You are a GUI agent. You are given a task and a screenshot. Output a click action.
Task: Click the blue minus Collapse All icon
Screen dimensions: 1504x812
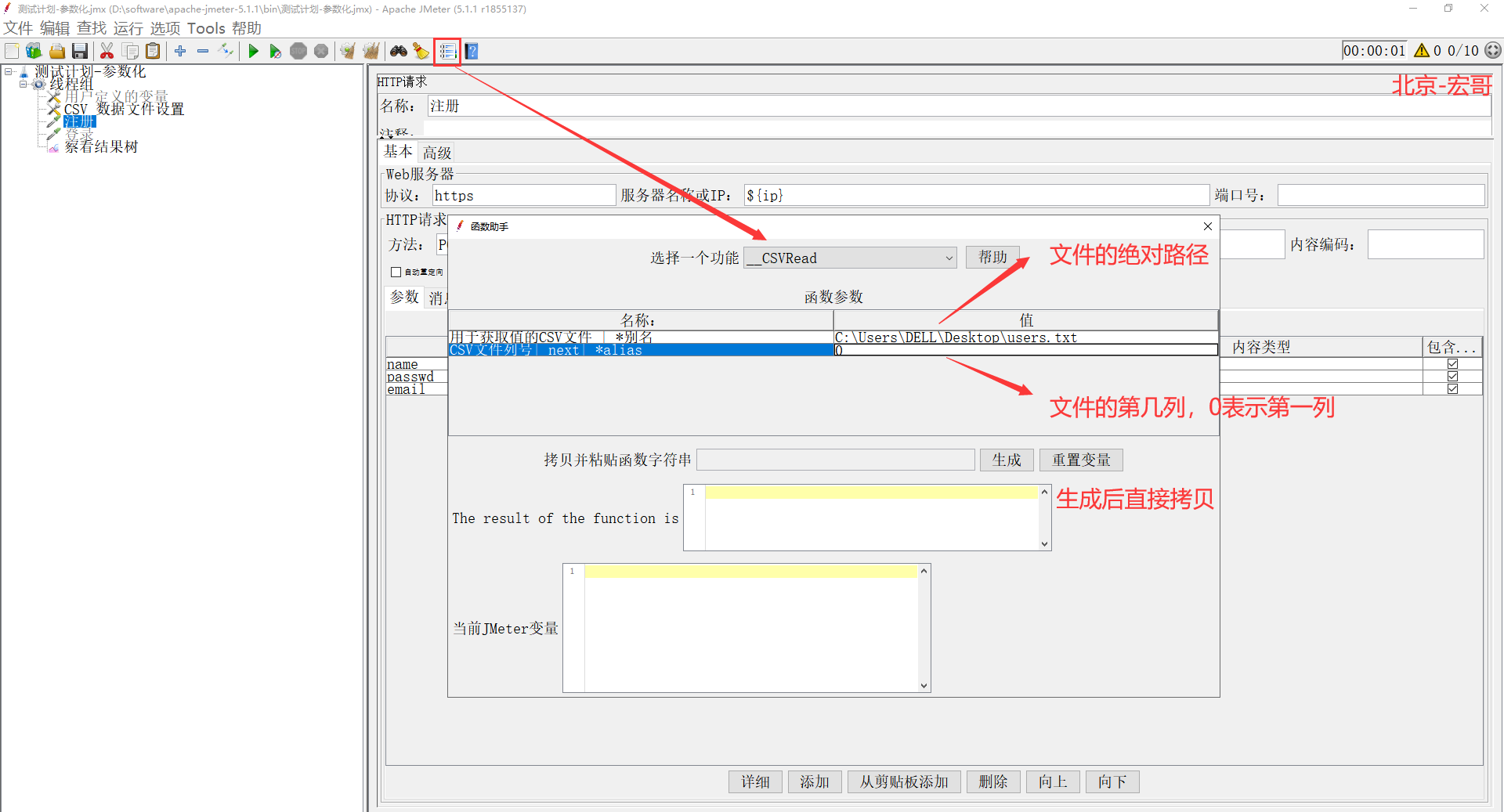(x=203, y=51)
